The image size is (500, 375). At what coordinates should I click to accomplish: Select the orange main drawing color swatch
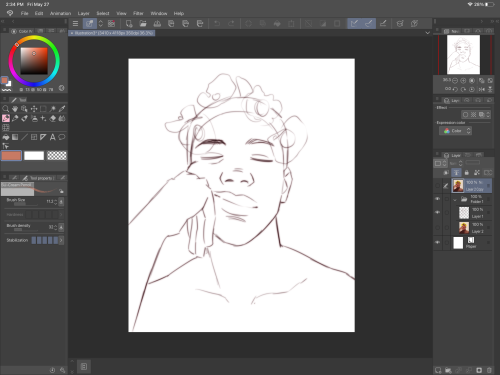(12, 156)
